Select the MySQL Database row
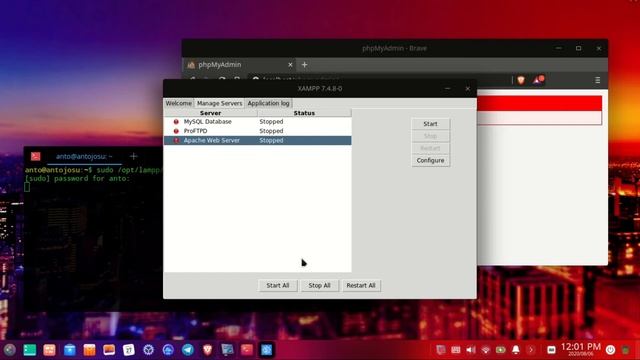640x360 pixels. [x=258, y=122]
